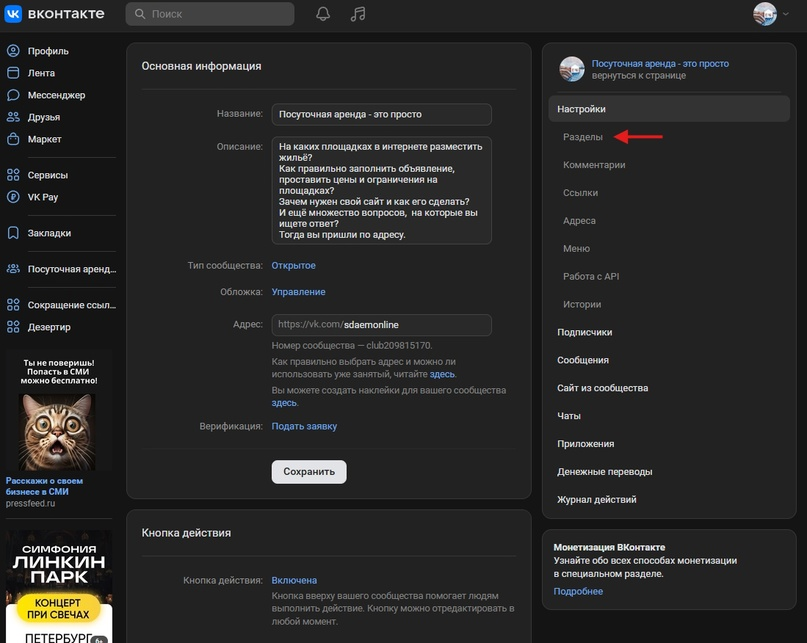Click the Мессенджер chat bubble icon

pyautogui.click(x=13, y=95)
